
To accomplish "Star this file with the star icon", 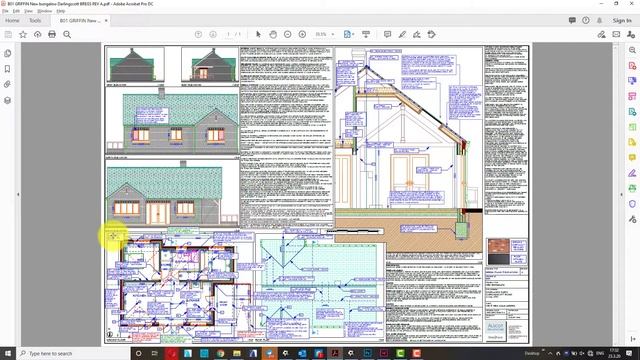I will pyautogui.click(x=23, y=35).
